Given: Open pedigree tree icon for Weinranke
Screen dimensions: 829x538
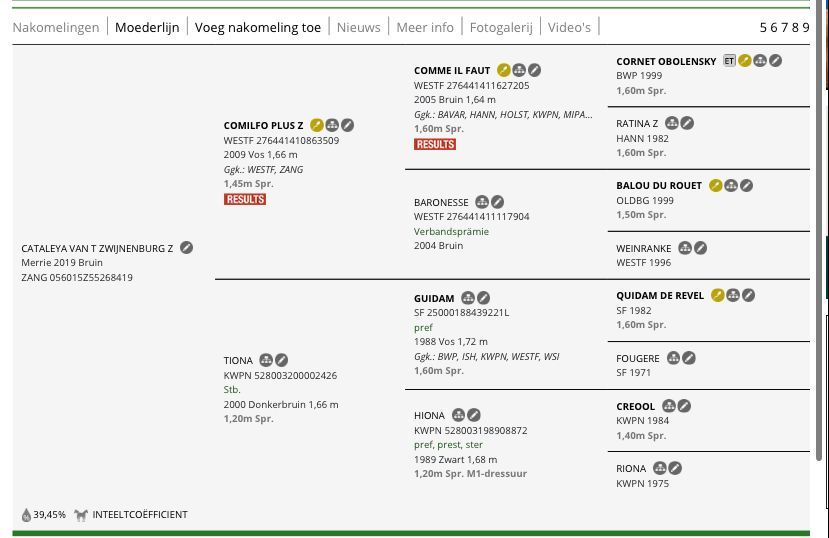Looking at the screenshot, I should [x=685, y=248].
